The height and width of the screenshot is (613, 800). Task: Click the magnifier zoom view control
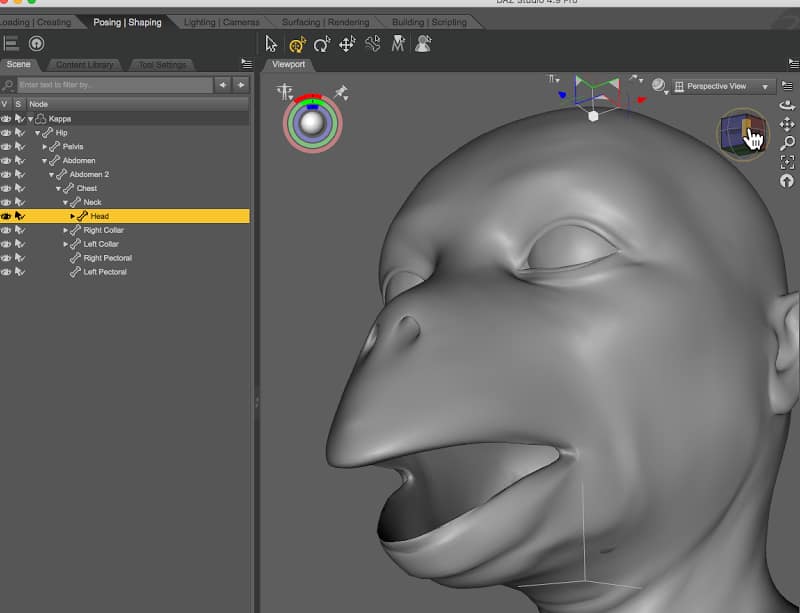[x=787, y=143]
